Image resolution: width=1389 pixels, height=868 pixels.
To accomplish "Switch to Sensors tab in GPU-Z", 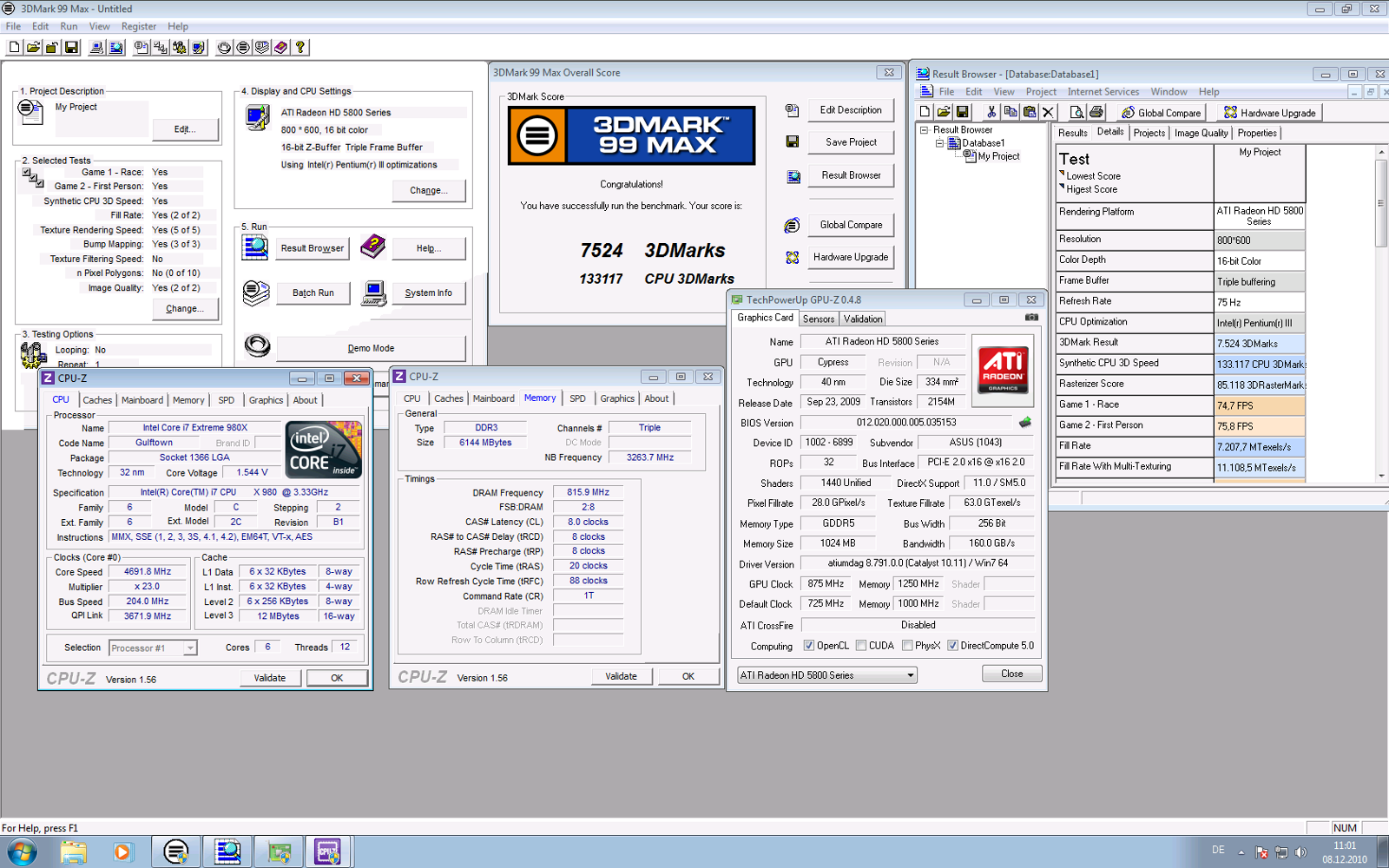I will (x=818, y=319).
